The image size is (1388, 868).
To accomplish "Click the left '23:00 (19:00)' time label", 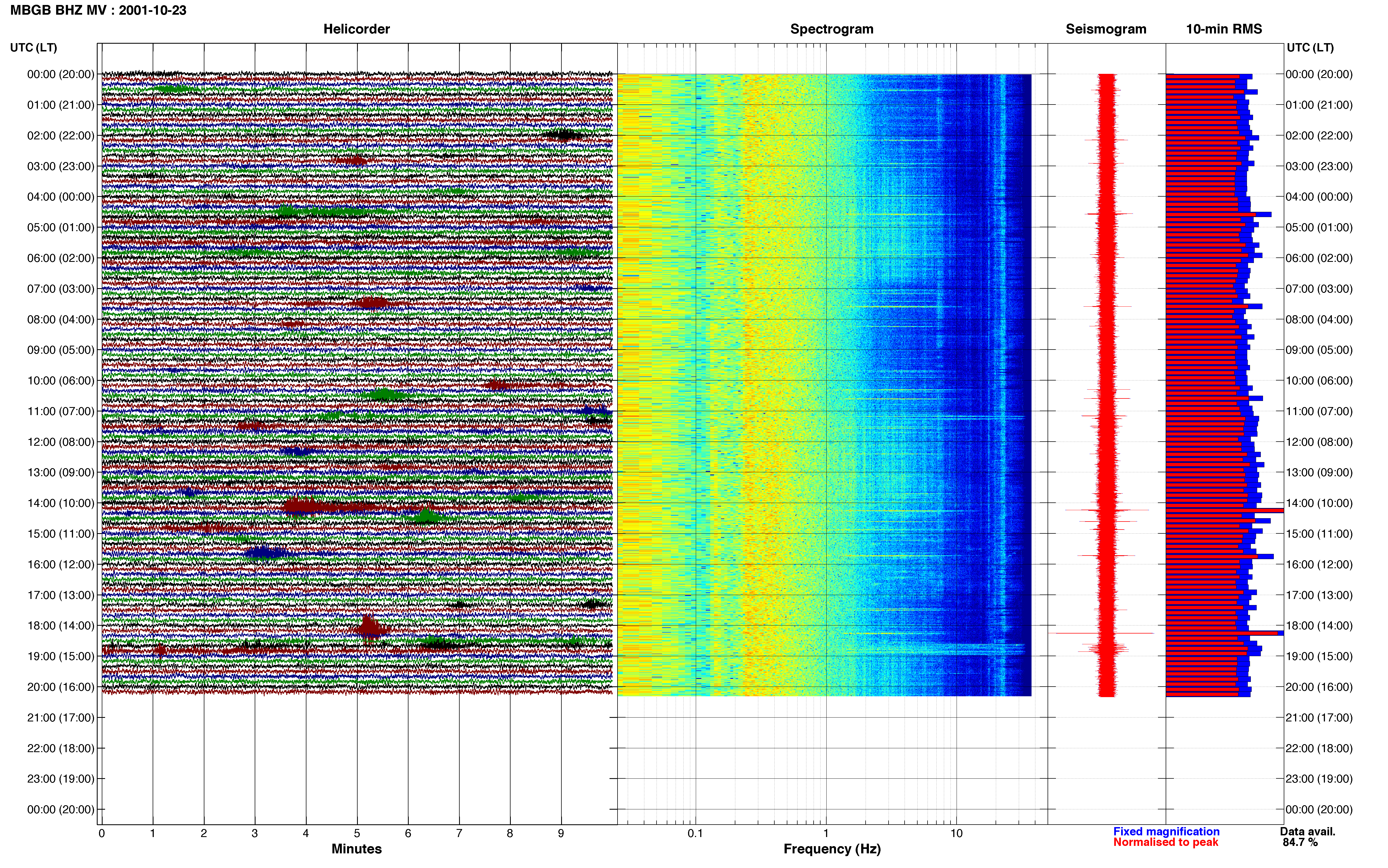I will [x=61, y=779].
